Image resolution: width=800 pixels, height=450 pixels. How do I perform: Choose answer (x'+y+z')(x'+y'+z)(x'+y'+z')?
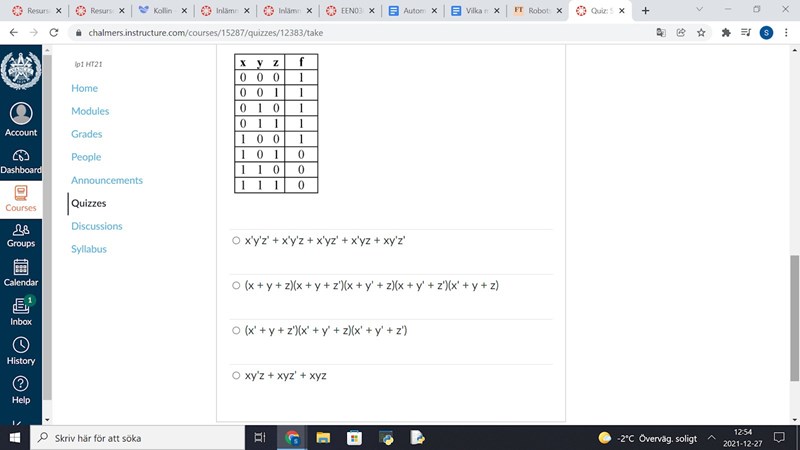[x=236, y=331]
